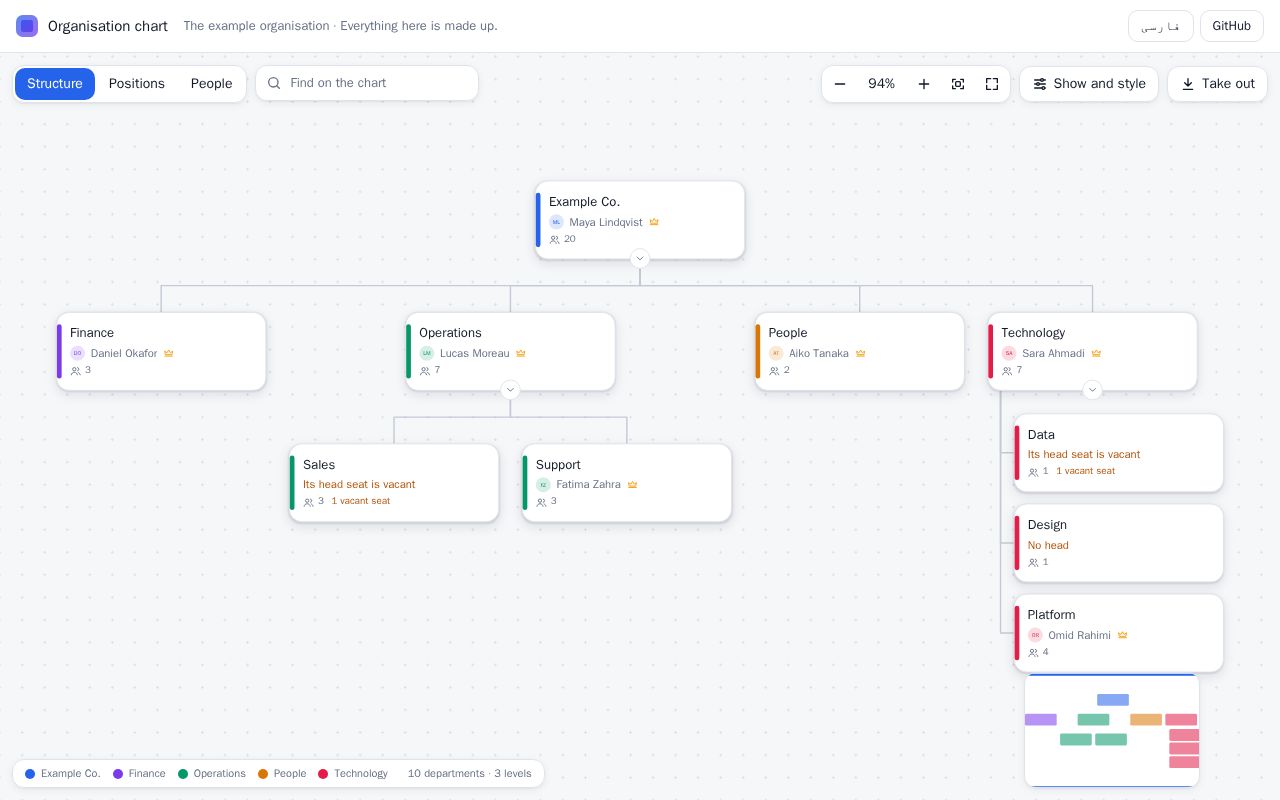
Task: Zoom out with the minus icon
Action: [840, 84]
